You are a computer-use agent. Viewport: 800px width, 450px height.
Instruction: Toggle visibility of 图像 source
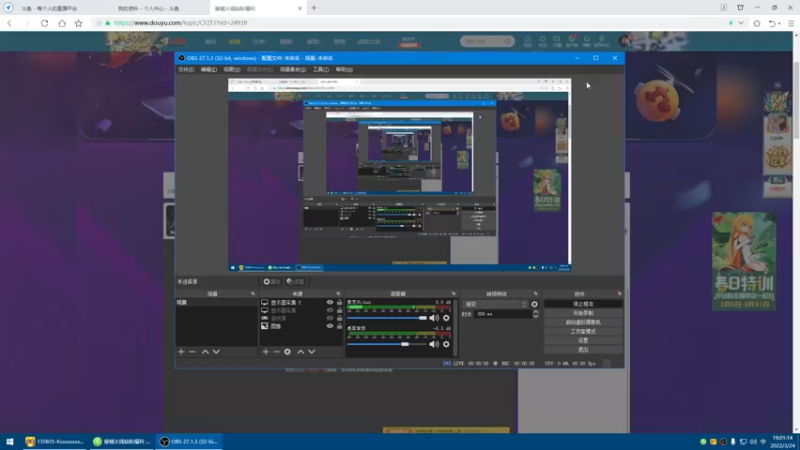(330, 326)
